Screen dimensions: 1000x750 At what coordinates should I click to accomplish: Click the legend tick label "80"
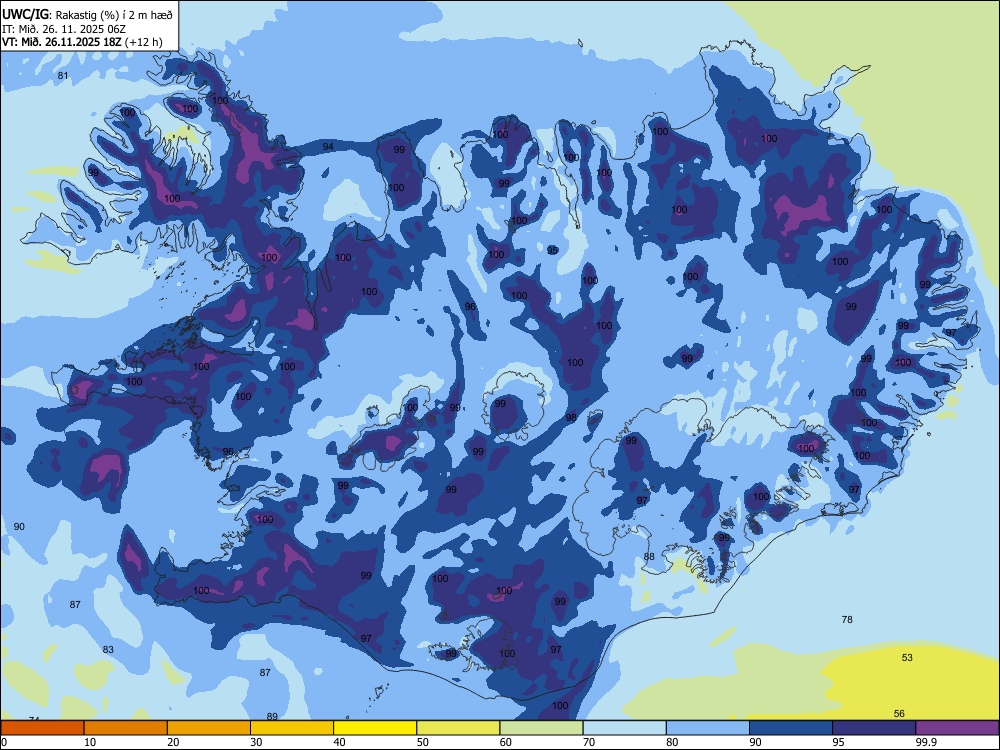(672, 742)
